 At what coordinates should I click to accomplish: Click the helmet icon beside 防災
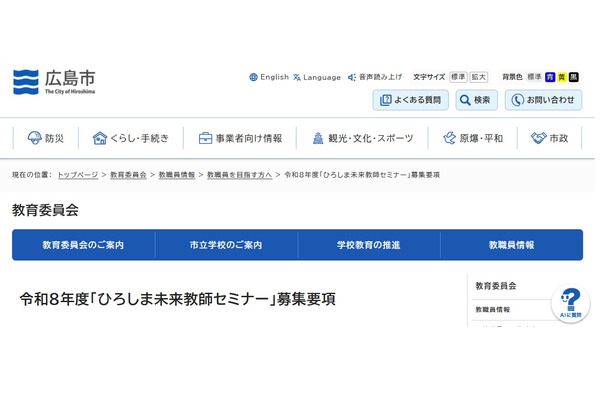click(x=34, y=138)
